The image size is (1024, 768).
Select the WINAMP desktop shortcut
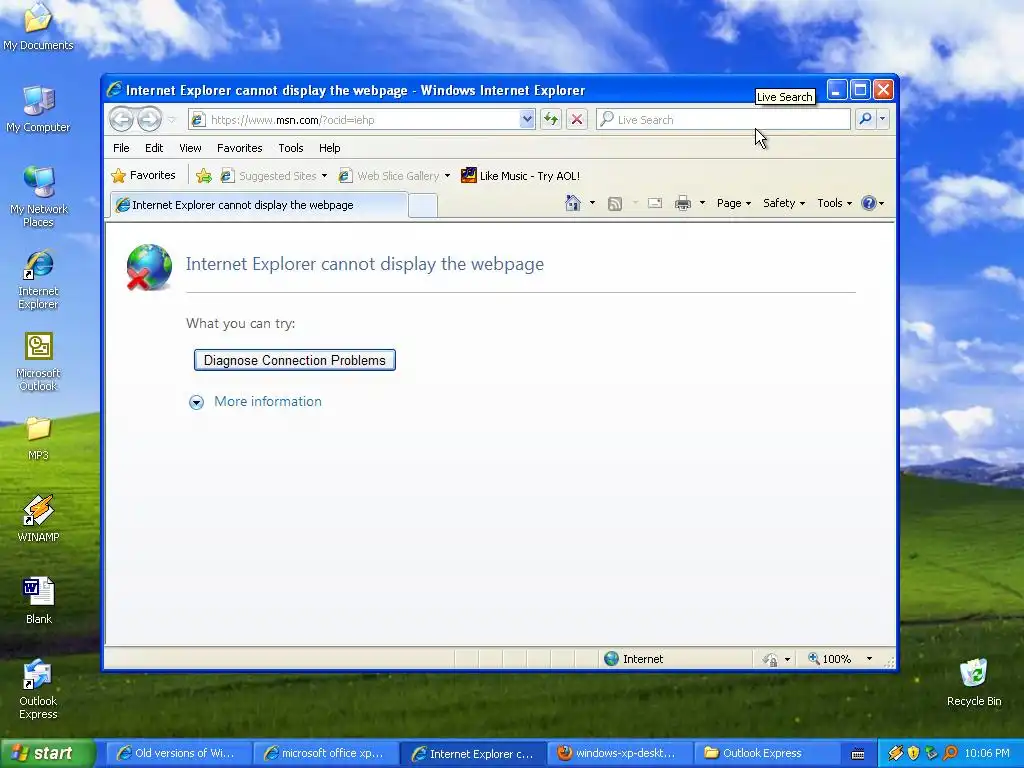coord(38,519)
